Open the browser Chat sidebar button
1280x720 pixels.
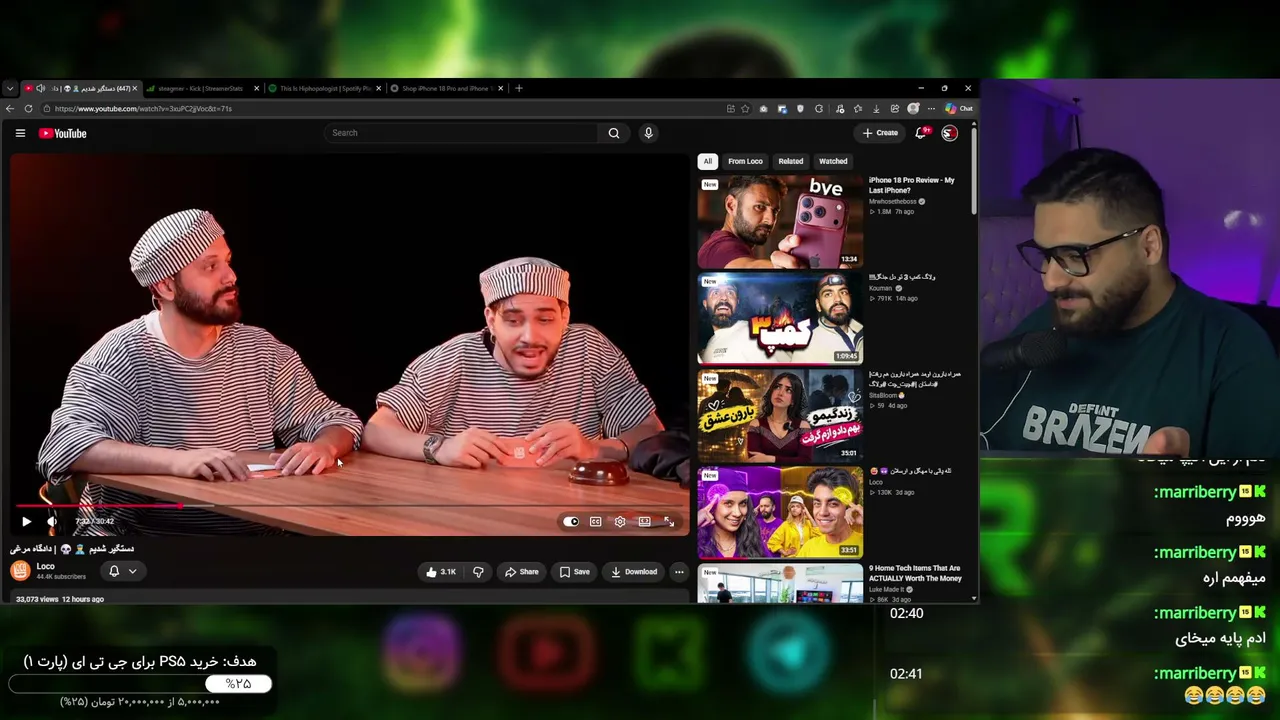pos(959,108)
